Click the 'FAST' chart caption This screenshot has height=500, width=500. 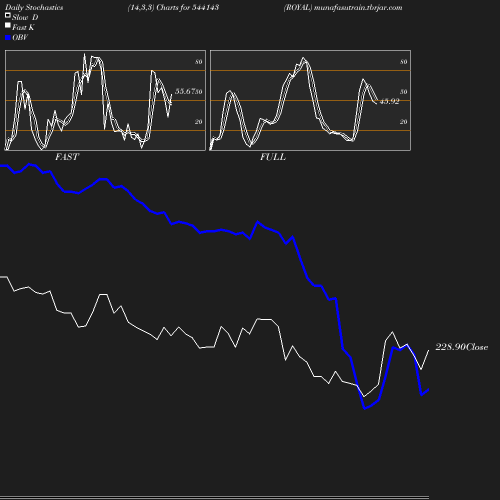[67, 157]
